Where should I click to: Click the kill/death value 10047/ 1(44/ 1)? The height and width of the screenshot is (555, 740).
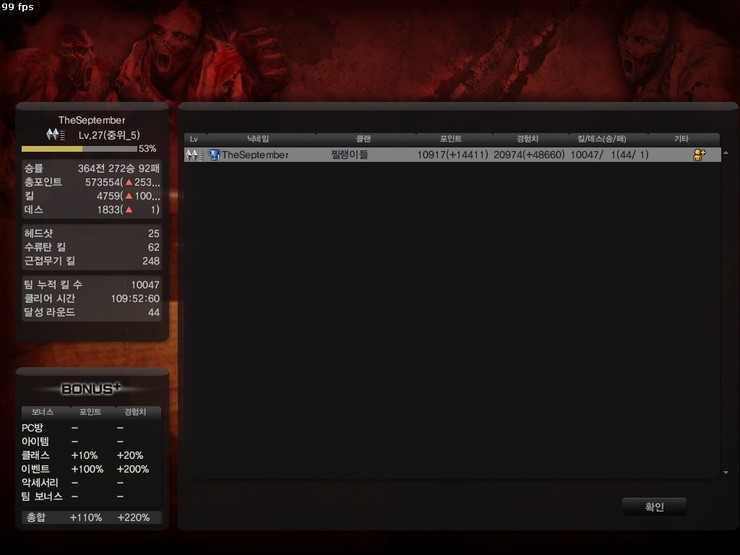(x=610, y=155)
